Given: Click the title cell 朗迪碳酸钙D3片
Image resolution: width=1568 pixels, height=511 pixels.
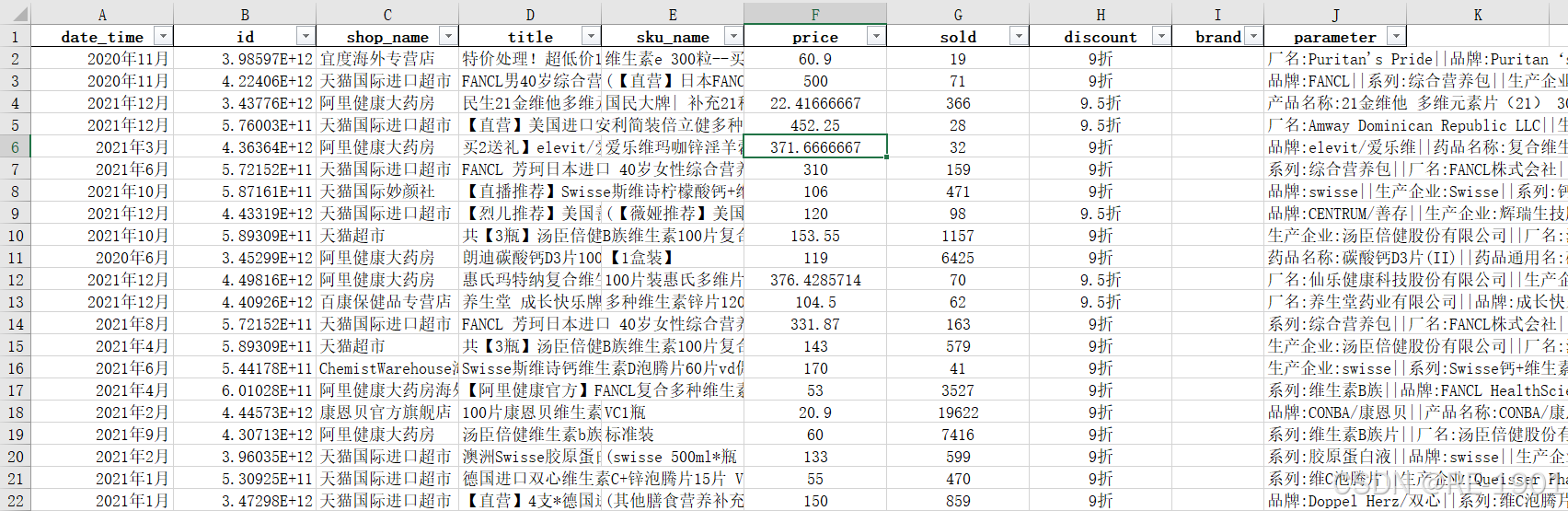Looking at the screenshot, I should click(530, 258).
